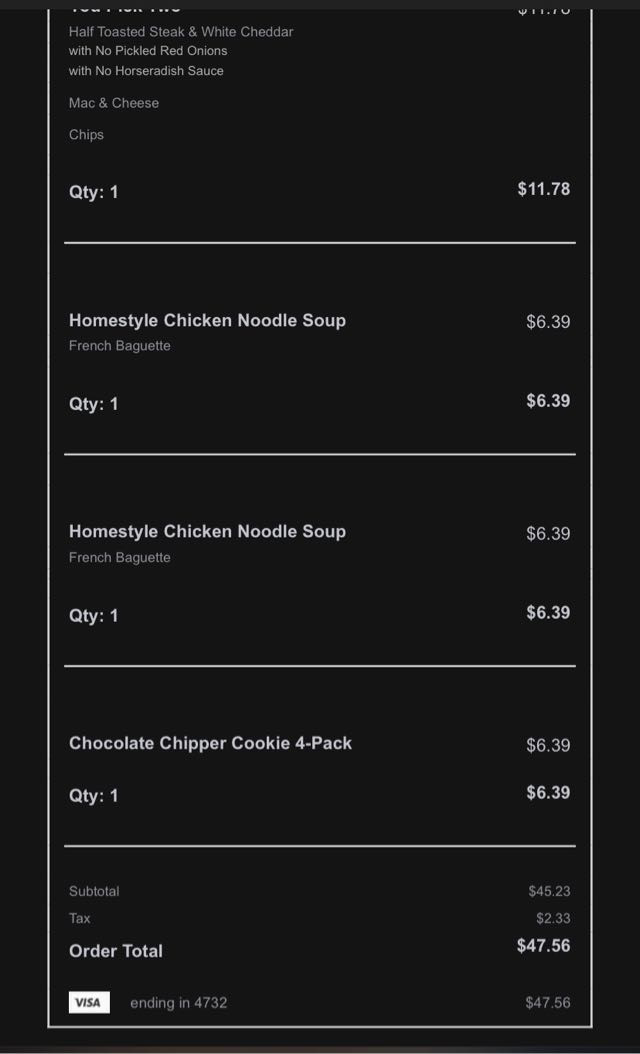This screenshot has height=1054, width=640.
Task: Select the 'ending in 4732' card text
Action: pyautogui.click(x=178, y=1002)
